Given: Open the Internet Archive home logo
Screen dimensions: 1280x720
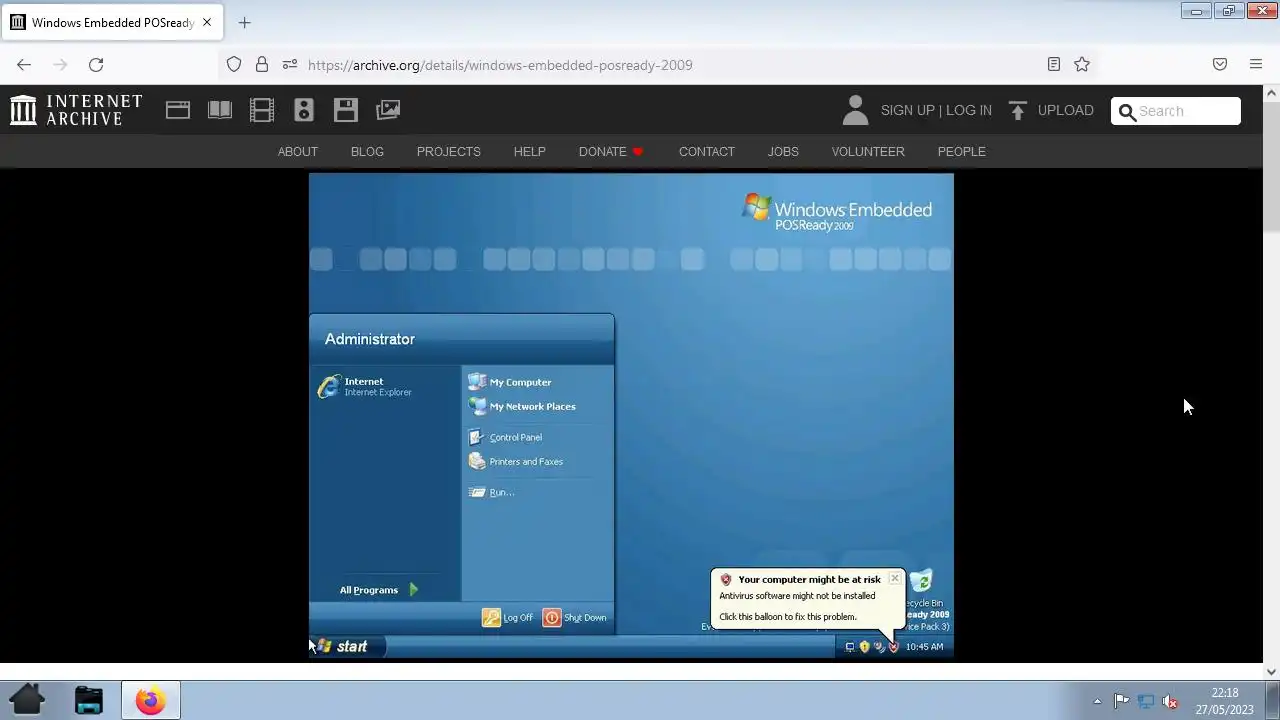Looking at the screenshot, I should pyautogui.click(x=76, y=110).
